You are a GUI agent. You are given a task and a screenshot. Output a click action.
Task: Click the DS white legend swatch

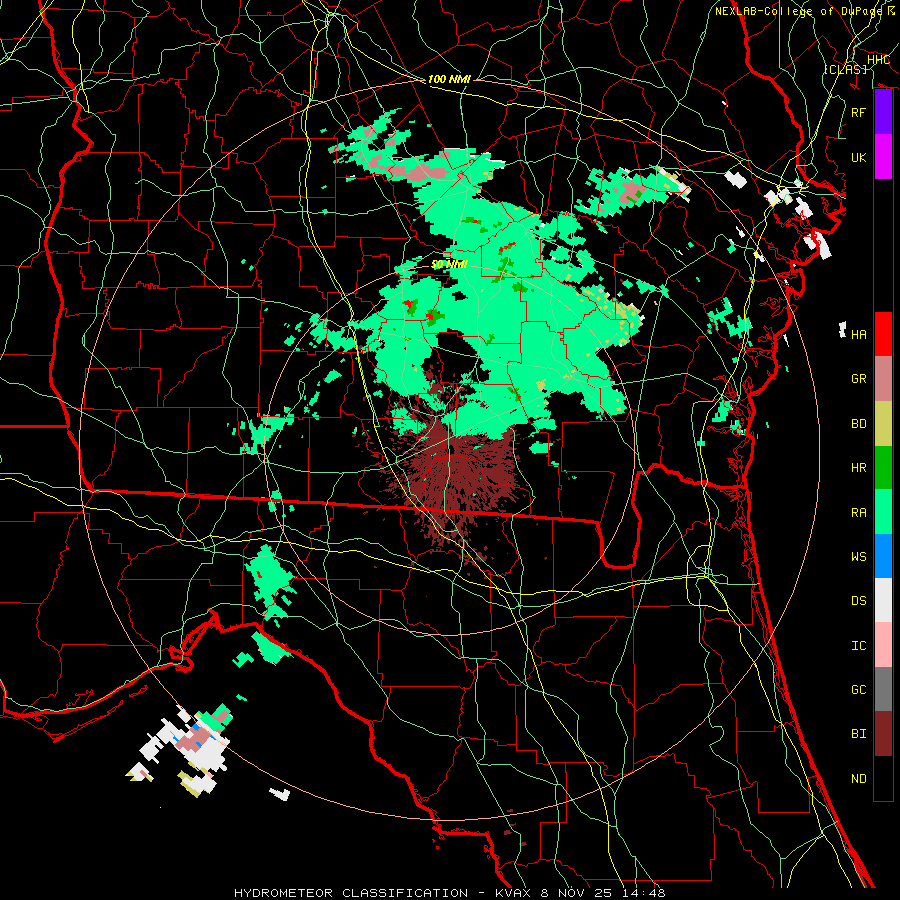(883, 600)
